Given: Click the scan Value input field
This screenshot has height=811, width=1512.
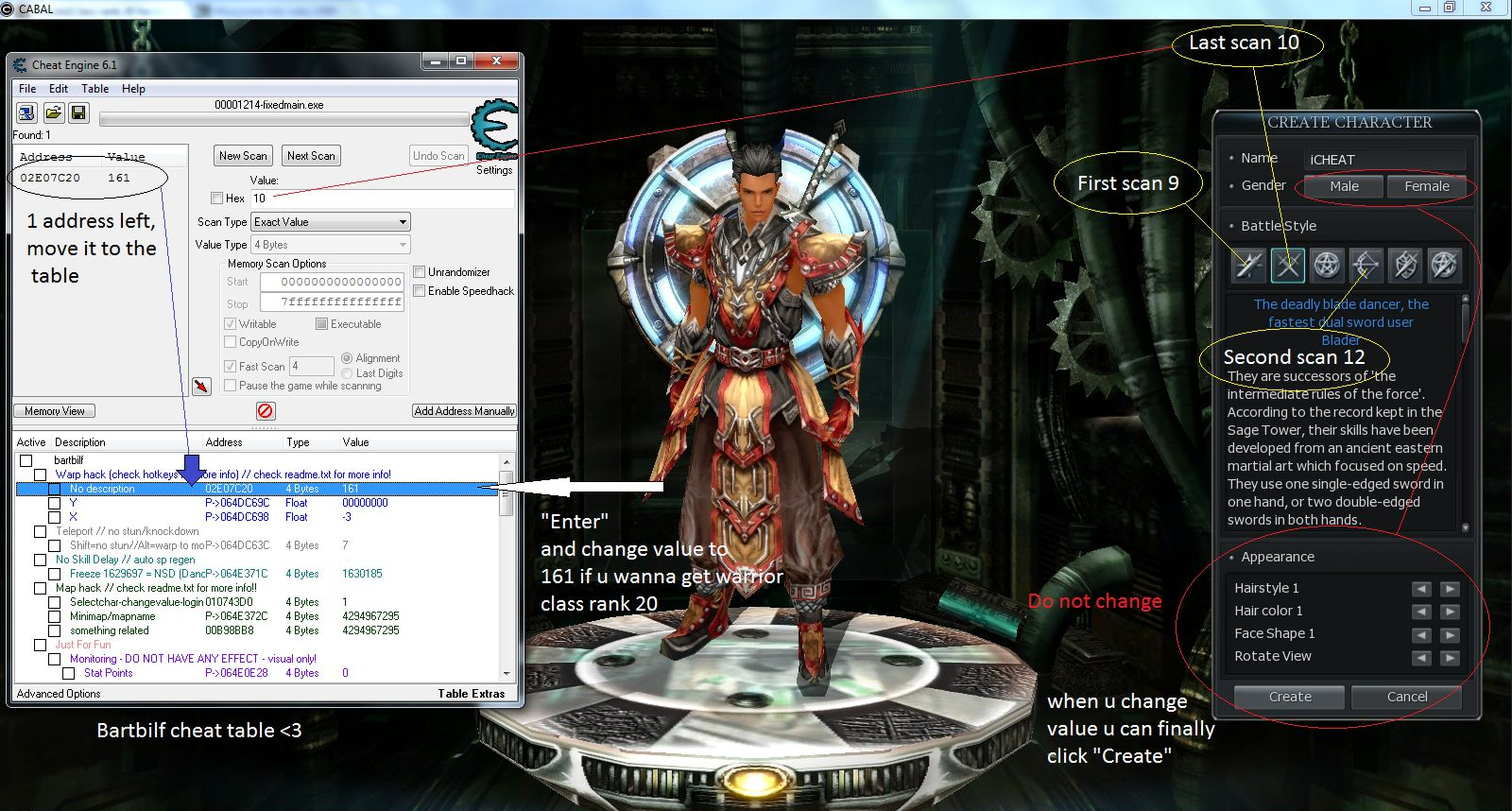Looking at the screenshot, I should pos(382,198).
